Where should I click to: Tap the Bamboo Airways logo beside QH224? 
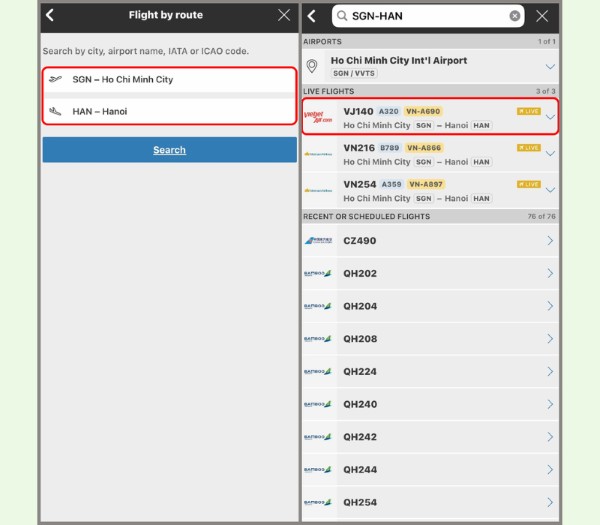pyautogui.click(x=318, y=372)
